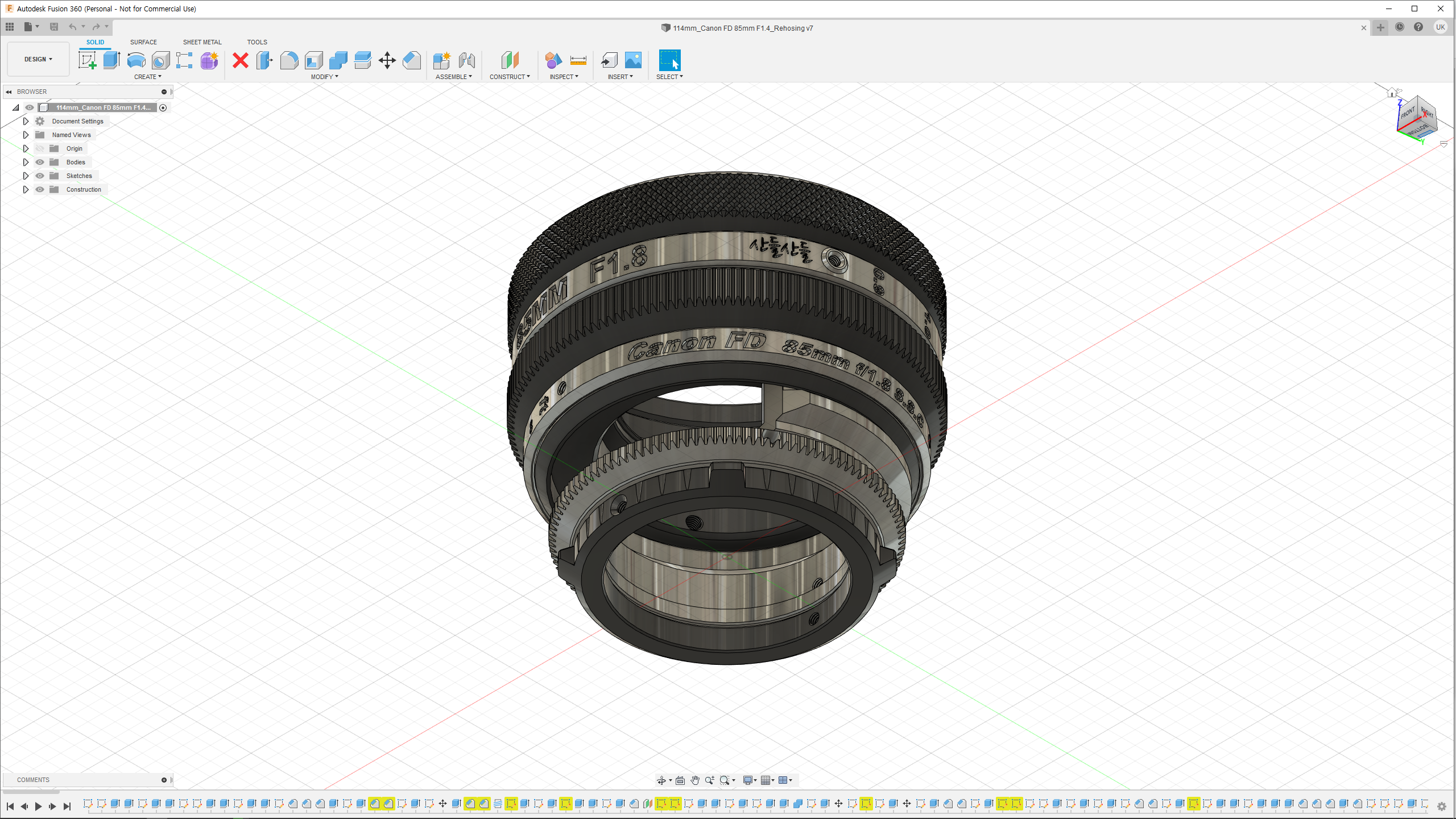Viewport: 1456px width, 819px height.
Task: Click the Fillet tool icon
Action: 289,60
